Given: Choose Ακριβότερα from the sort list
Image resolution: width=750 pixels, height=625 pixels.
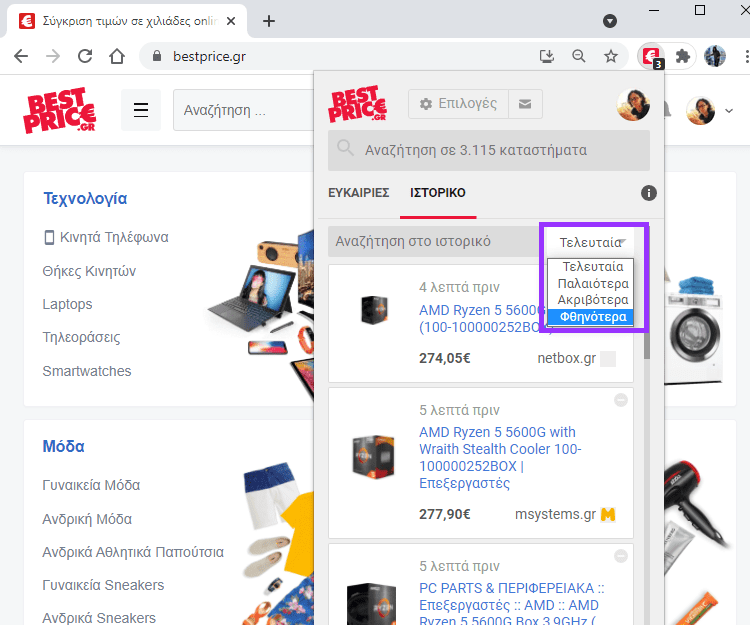Looking at the screenshot, I should 593,300.
